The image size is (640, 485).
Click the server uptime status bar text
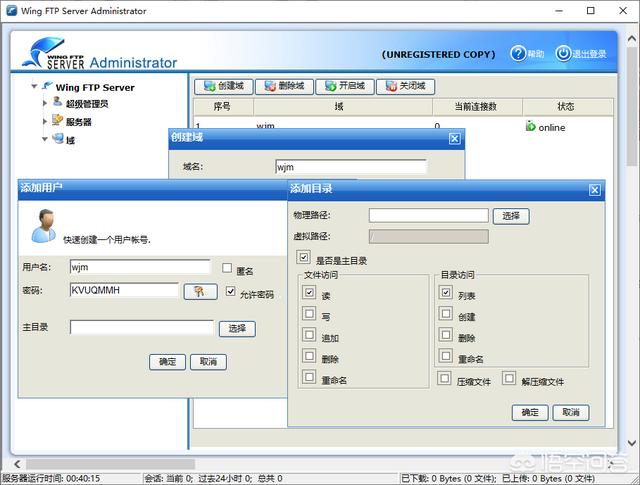[x=51, y=478]
